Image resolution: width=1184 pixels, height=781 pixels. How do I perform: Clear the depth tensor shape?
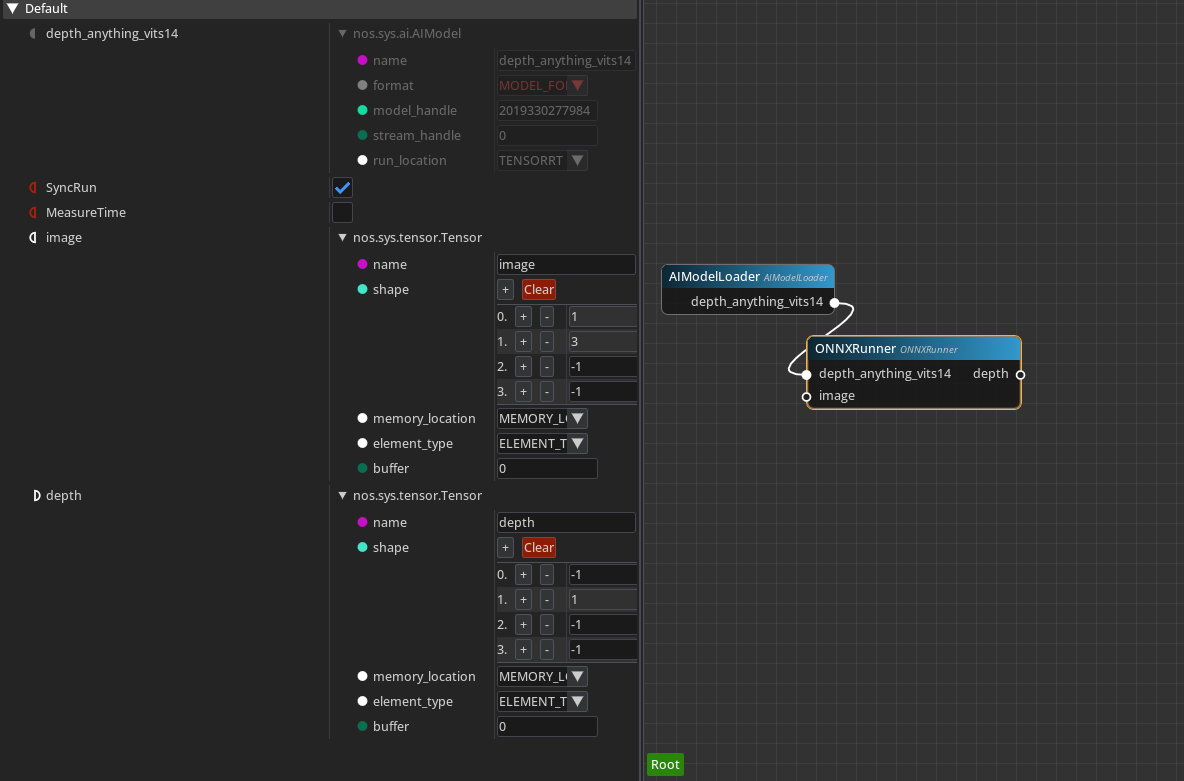pos(538,548)
